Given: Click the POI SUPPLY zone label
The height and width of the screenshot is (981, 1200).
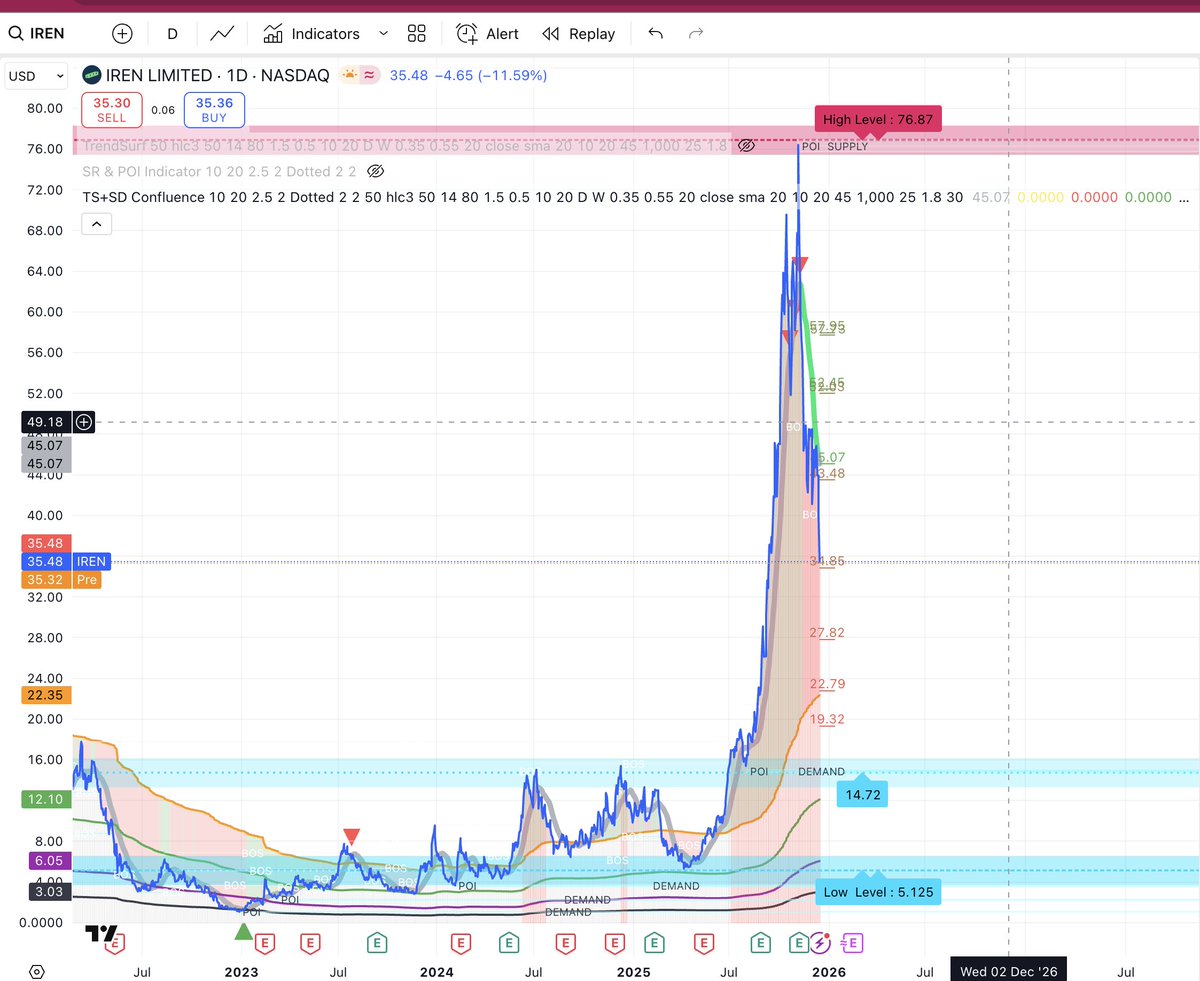Looking at the screenshot, I should click(x=835, y=146).
